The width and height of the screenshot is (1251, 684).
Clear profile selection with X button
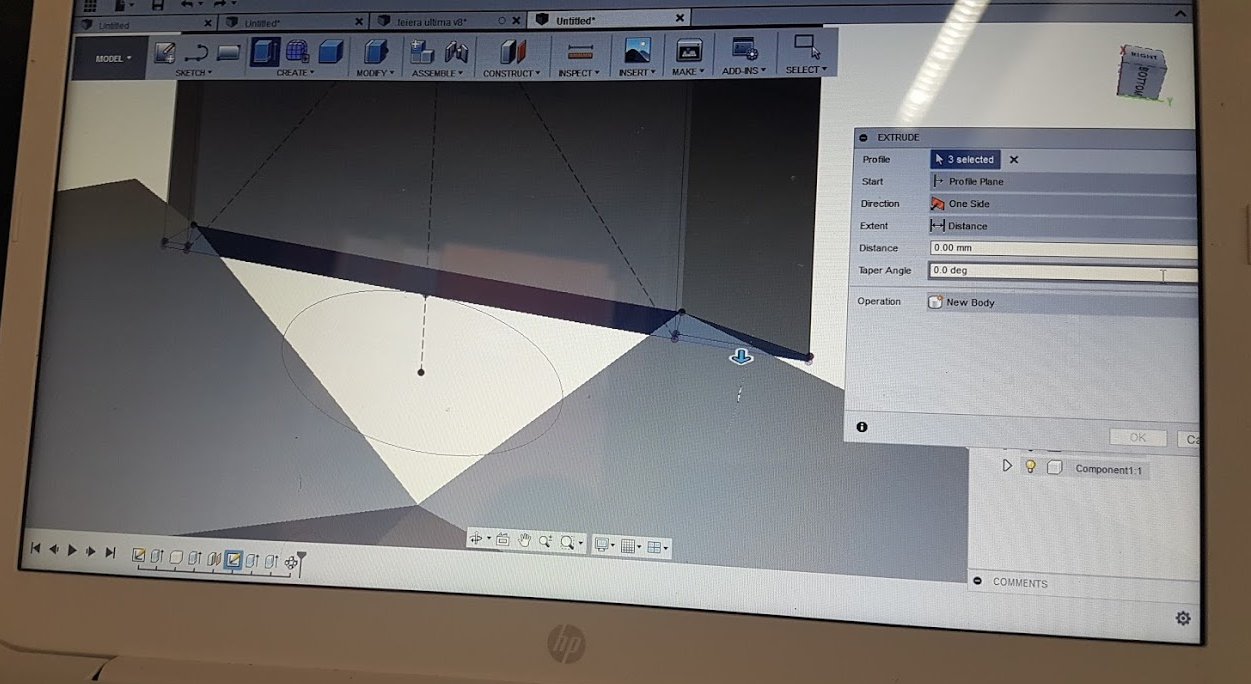1013,160
